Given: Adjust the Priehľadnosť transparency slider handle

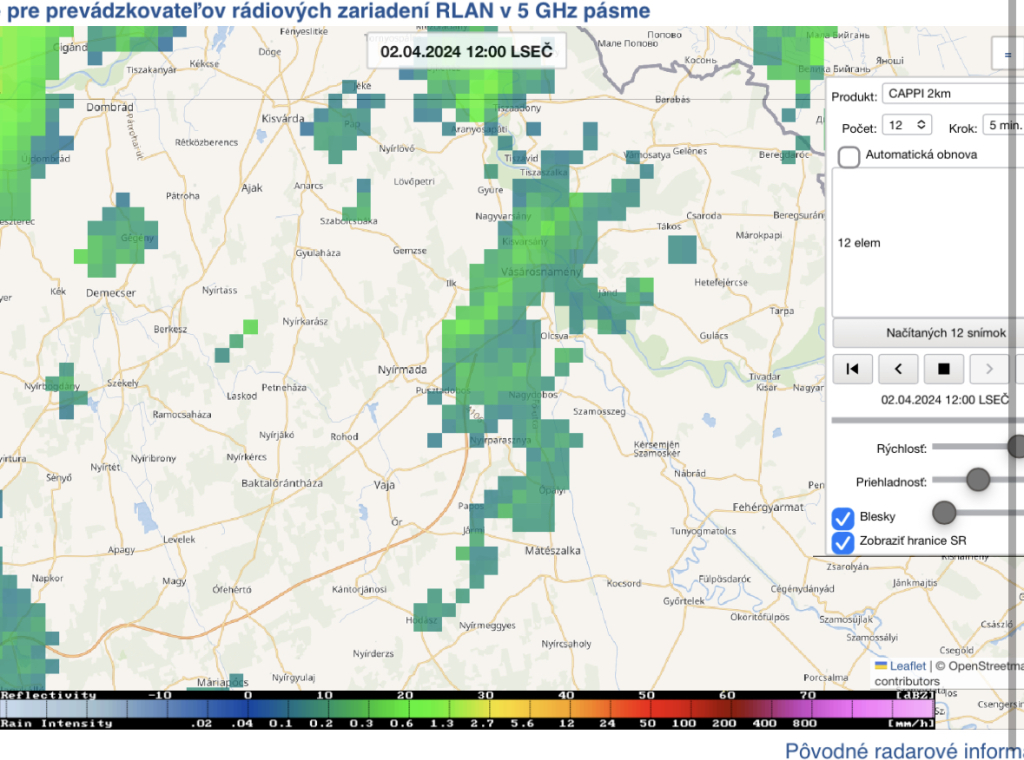Looking at the screenshot, I should click(978, 480).
